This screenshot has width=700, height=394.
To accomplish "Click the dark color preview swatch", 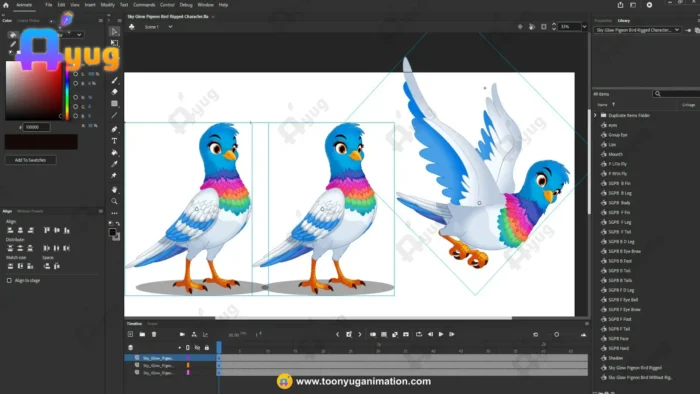I will pyautogui.click(x=41, y=142).
